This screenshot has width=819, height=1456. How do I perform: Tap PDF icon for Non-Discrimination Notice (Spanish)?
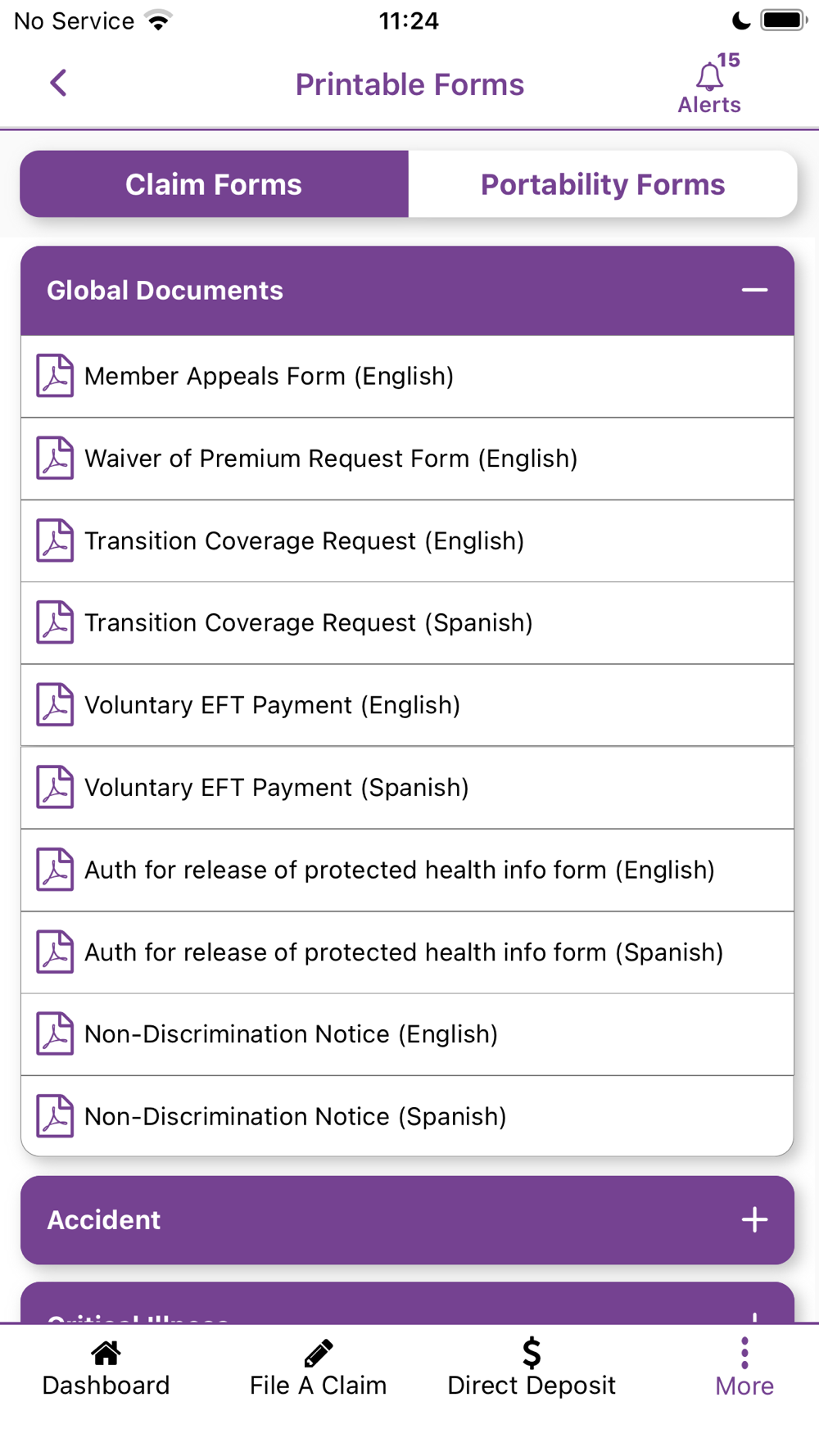point(55,1116)
